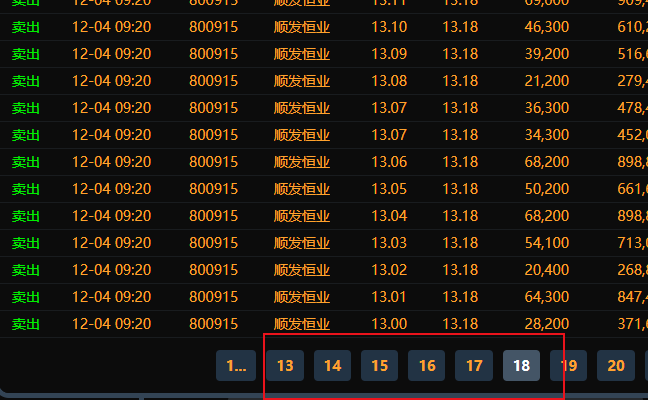The height and width of the screenshot is (400, 648).
Task: Select page 16 in the pager
Action: [426, 366]
